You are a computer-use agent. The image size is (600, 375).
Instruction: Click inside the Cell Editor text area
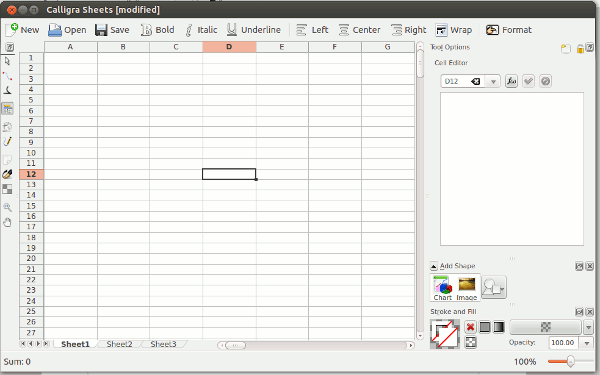tap(512, 169)
